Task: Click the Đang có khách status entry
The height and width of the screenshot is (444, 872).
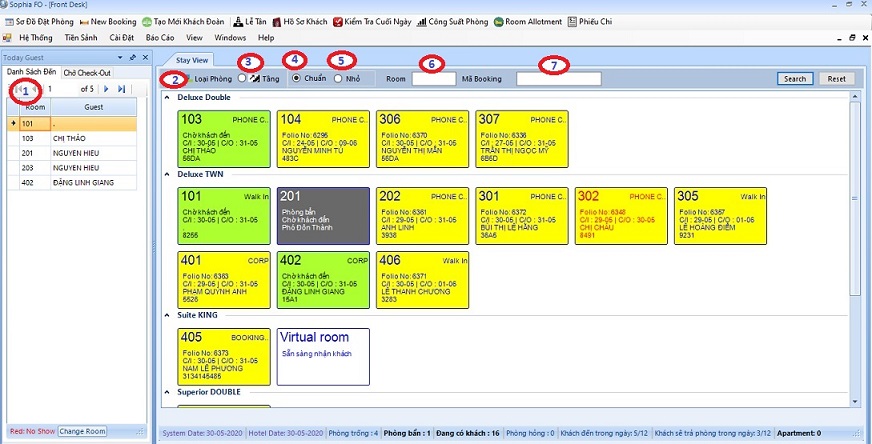Action: [469, 433]
